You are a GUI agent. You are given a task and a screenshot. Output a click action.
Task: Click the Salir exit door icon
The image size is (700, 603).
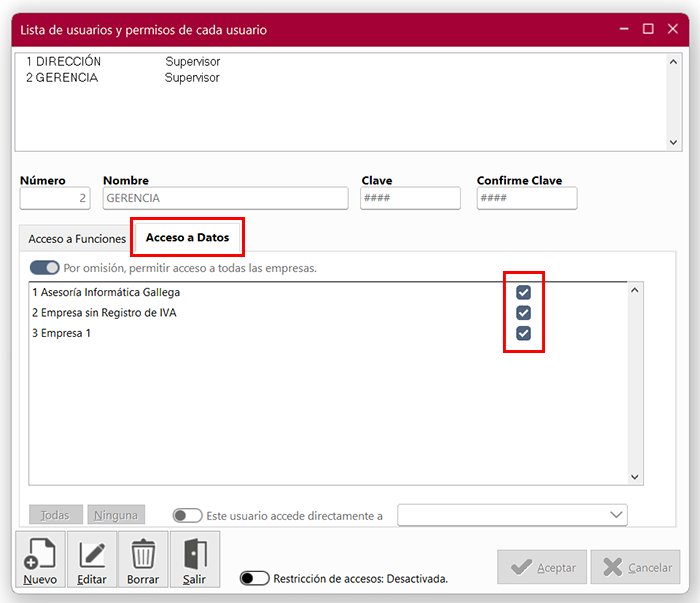point(194,554)
